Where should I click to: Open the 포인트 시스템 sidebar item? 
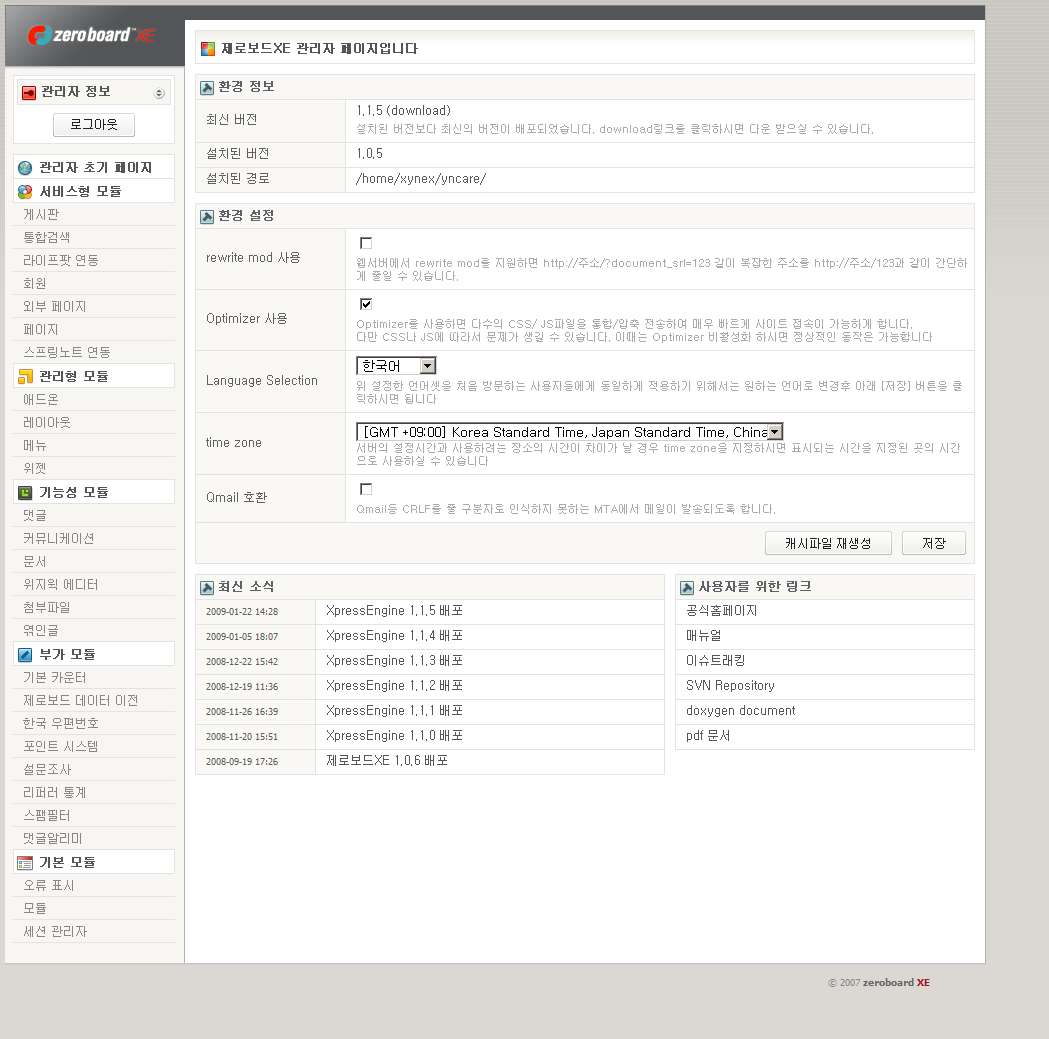(61, 747)
